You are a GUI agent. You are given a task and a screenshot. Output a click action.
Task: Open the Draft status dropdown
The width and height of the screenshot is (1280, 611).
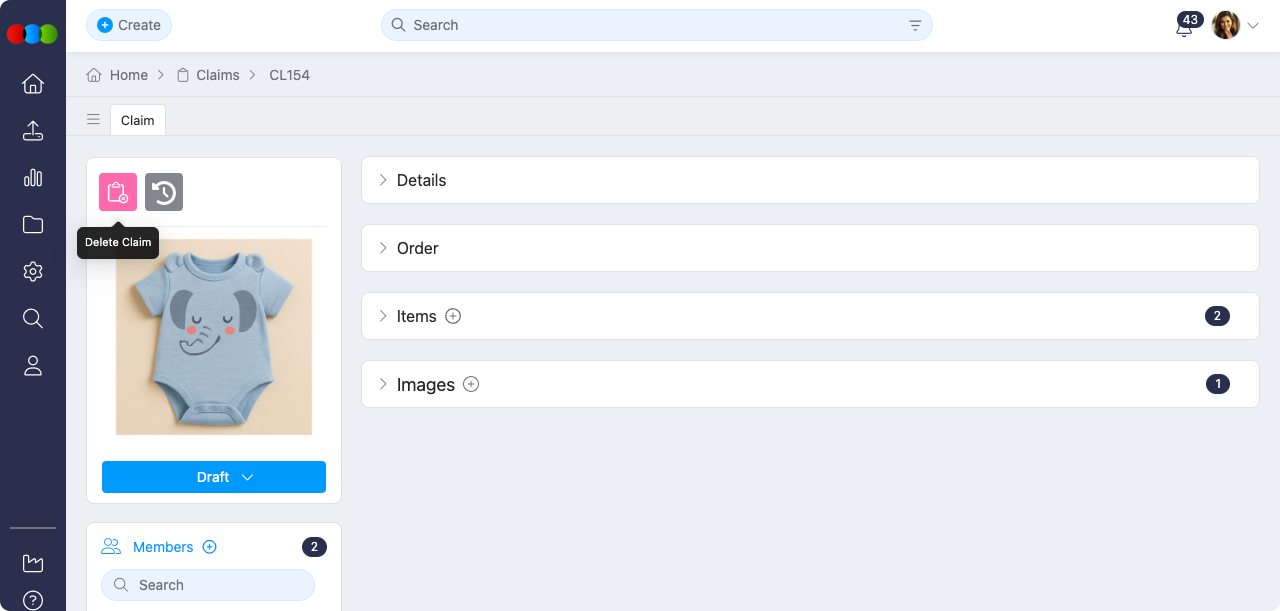pyautogui.click(x=214, y=477)
